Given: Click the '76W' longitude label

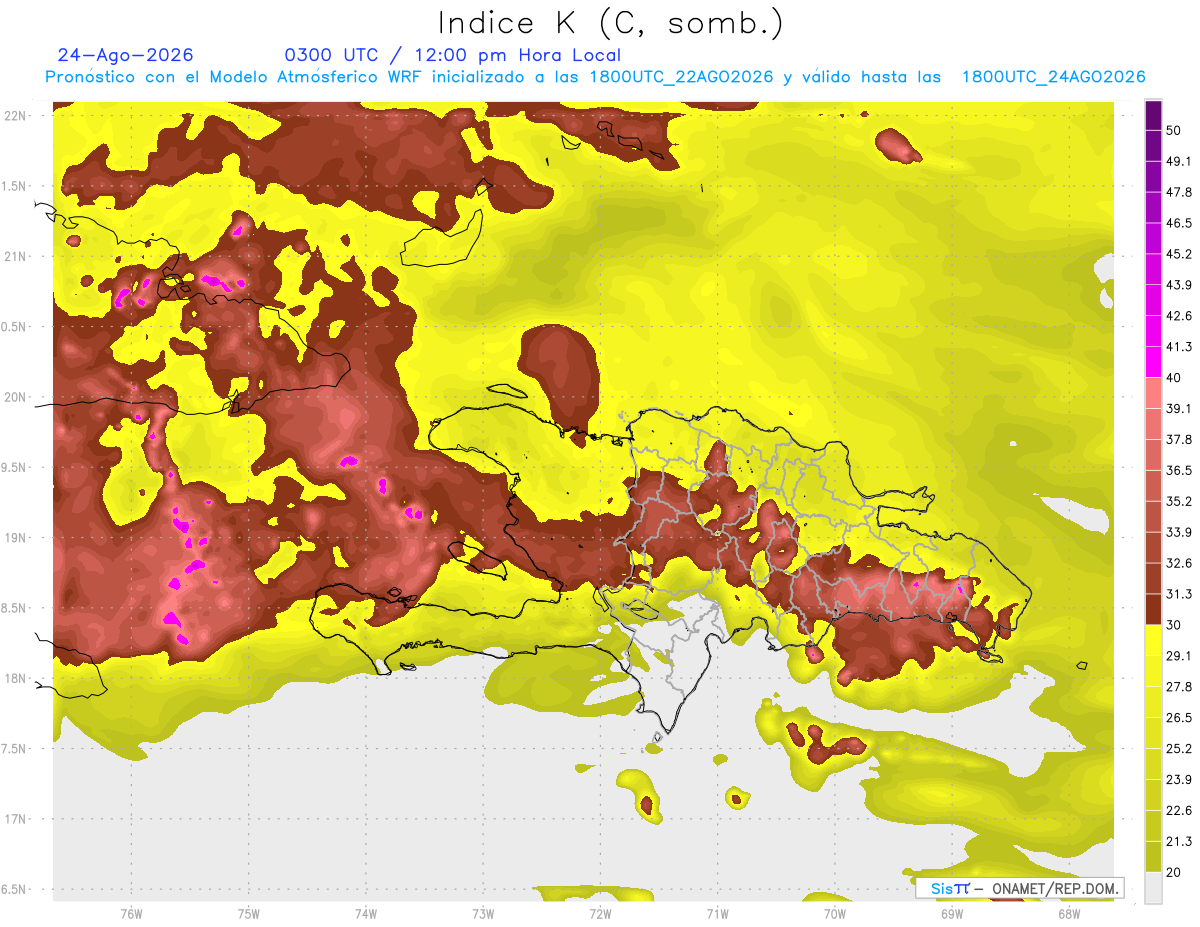Looking at the screenshot, I should point(131,914).
